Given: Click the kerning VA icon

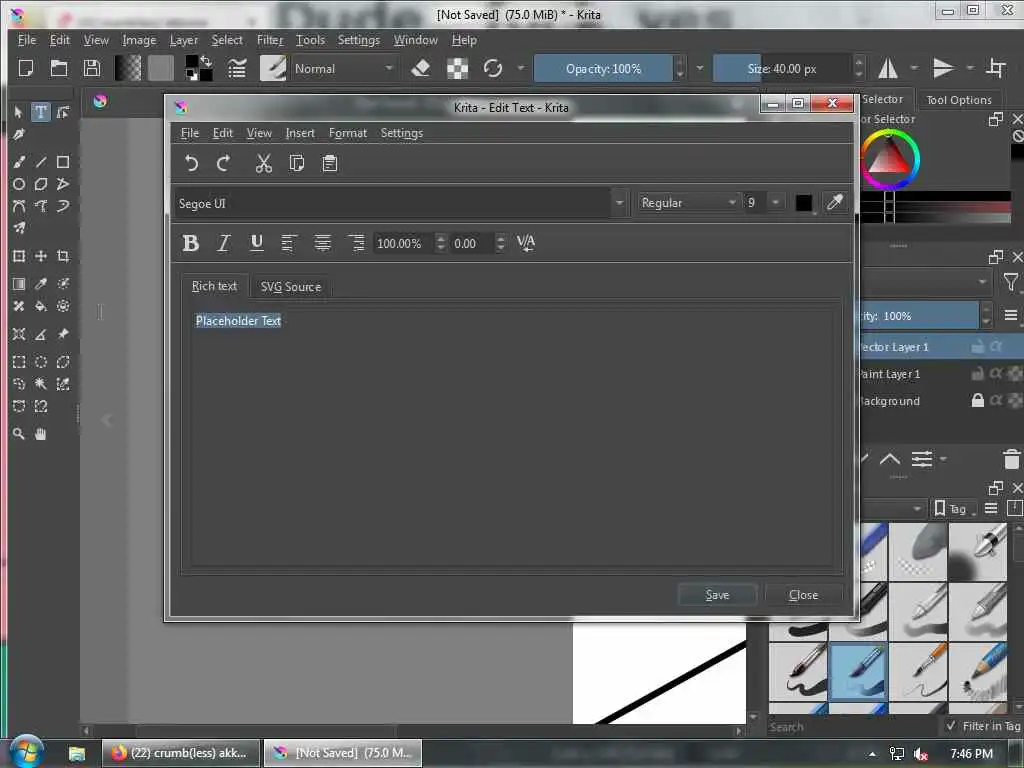Looking at the screenshot, I should point(526,243).
